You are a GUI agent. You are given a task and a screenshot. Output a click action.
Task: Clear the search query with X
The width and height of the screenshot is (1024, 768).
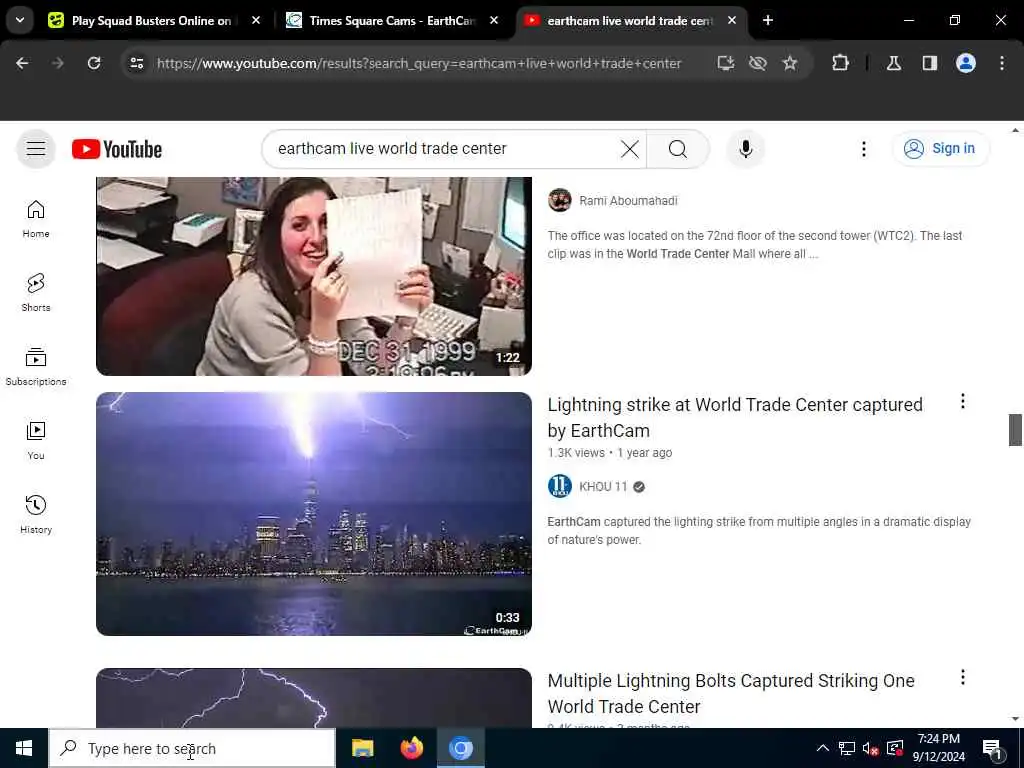coord(630,149)
